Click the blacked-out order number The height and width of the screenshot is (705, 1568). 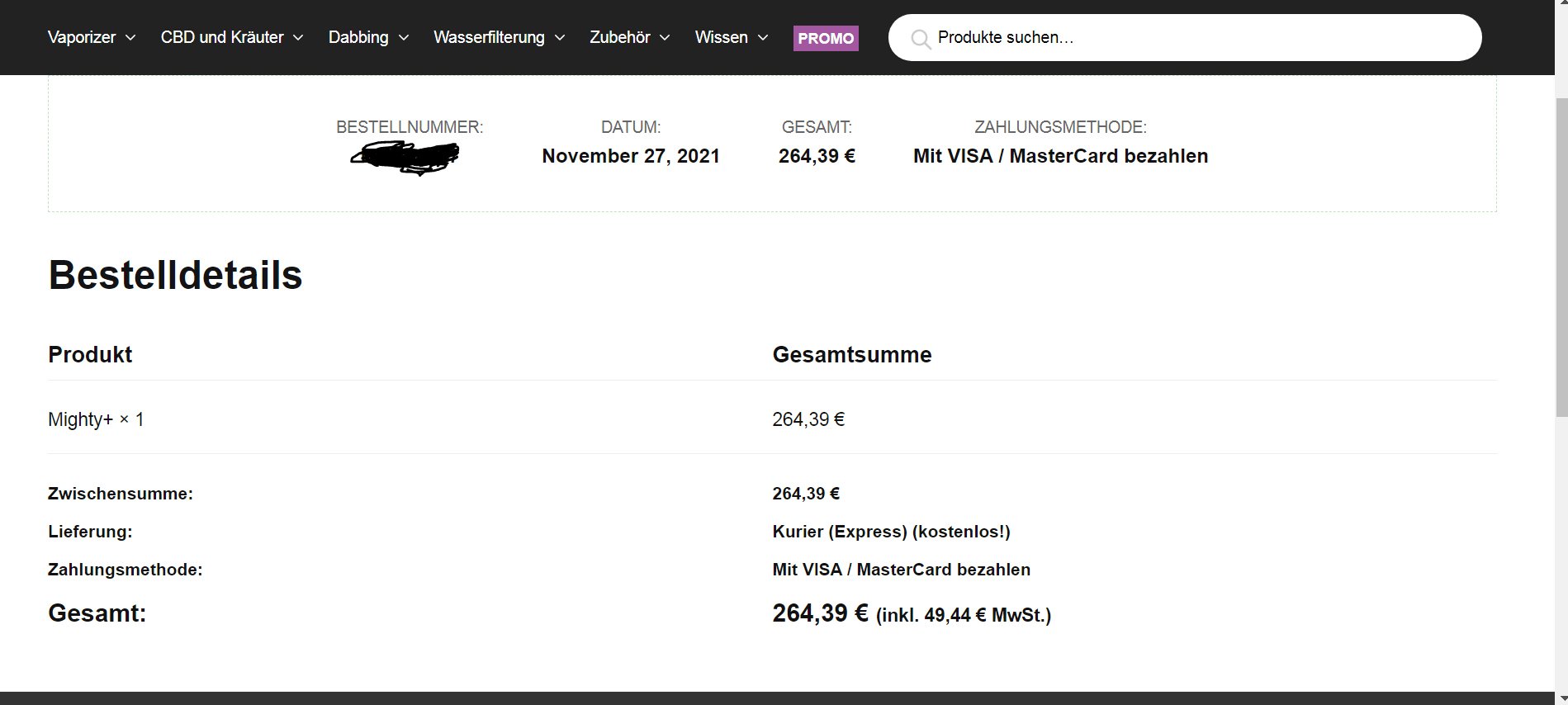click(x=405, y=157)
